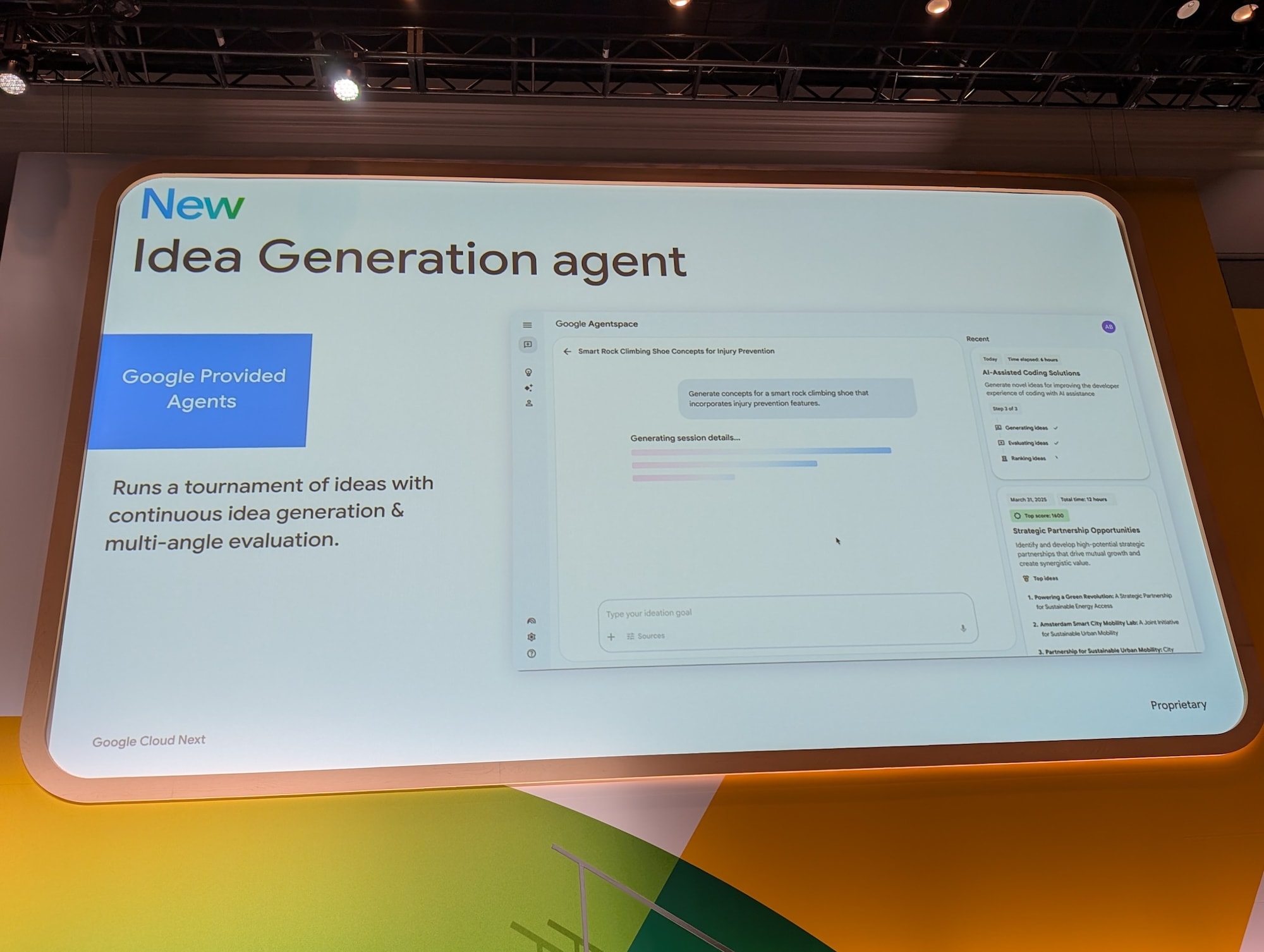Click the Evaluating ideas step icon
1264x952 pixels.
(1001, 442)
